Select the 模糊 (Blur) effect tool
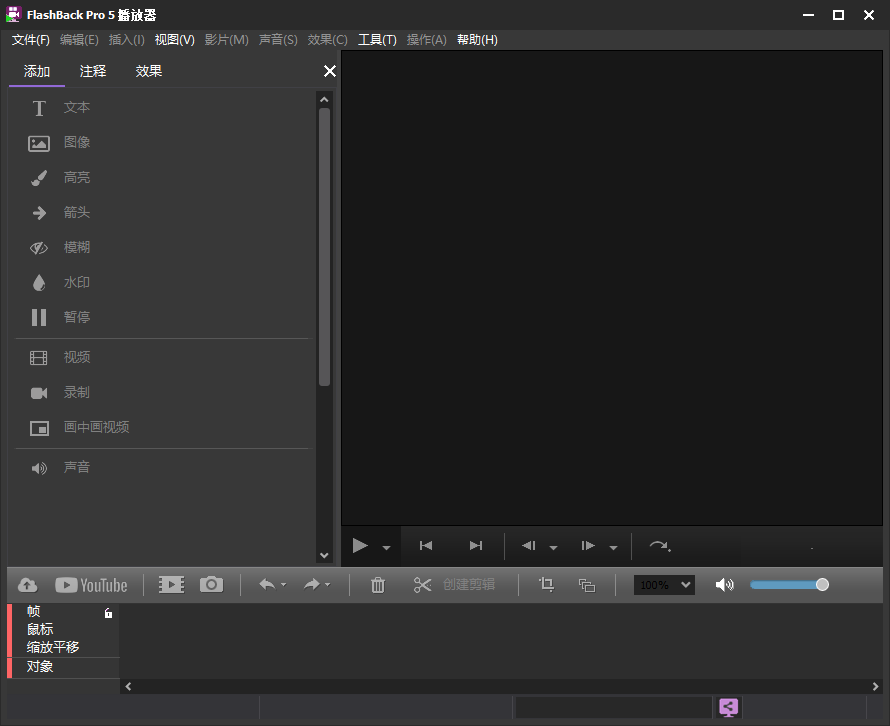The width and height of the screenshot is (890, 726). [x=77, y=247]
